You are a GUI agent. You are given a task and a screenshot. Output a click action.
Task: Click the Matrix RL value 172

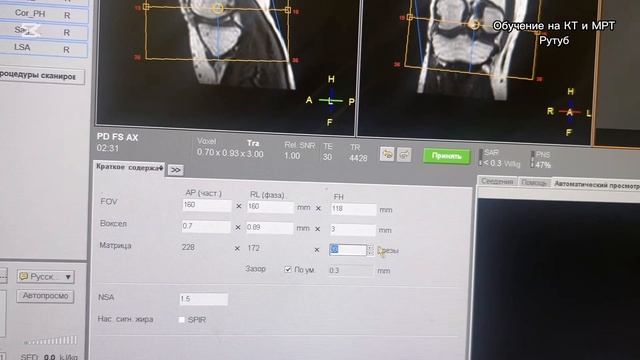point(253,248)
